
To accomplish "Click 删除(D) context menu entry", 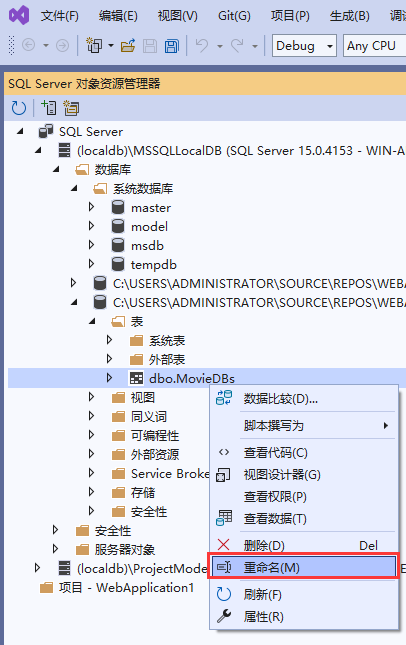I will pos(304,545).
